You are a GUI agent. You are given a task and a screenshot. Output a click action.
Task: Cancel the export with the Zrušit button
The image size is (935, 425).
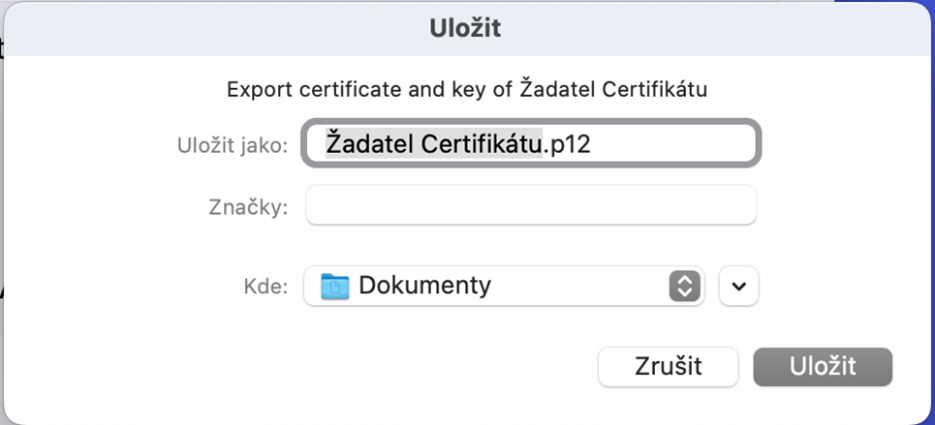click(668, 367)
